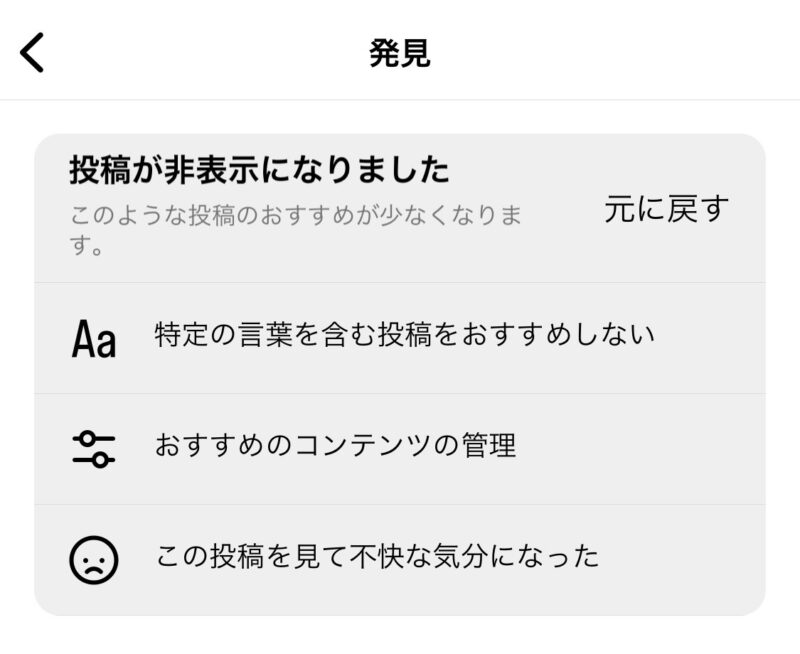Choose the row with the Aa symbol
Viewport: 800px width, 654px height.
click(400, 338)
